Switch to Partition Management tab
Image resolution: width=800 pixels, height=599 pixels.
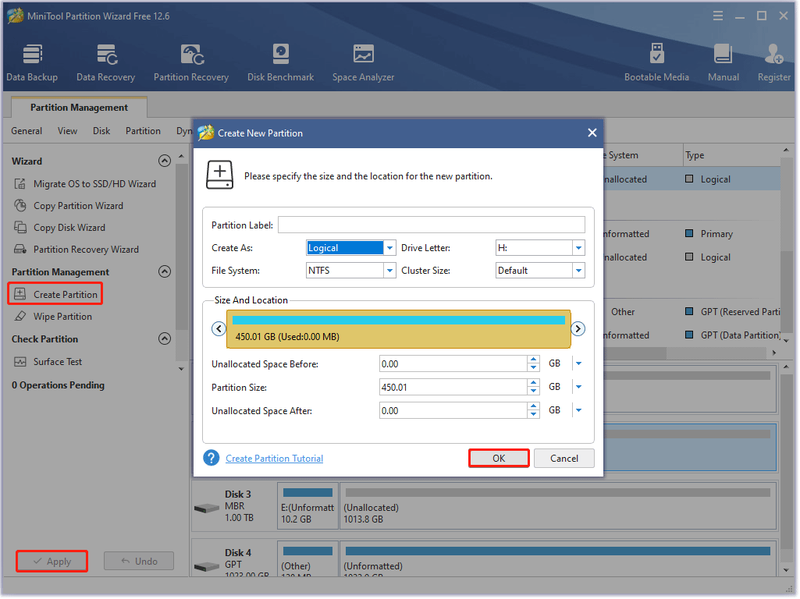(x=79, y=108)
